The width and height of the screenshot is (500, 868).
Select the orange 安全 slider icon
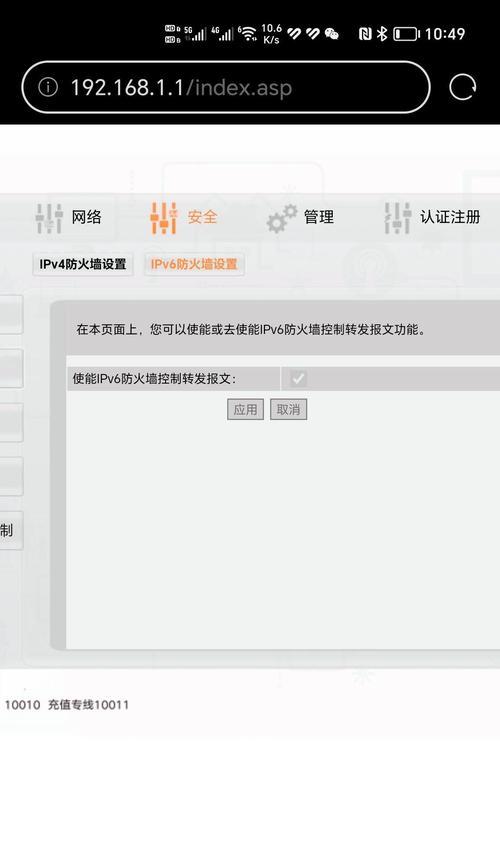point(164,218)
